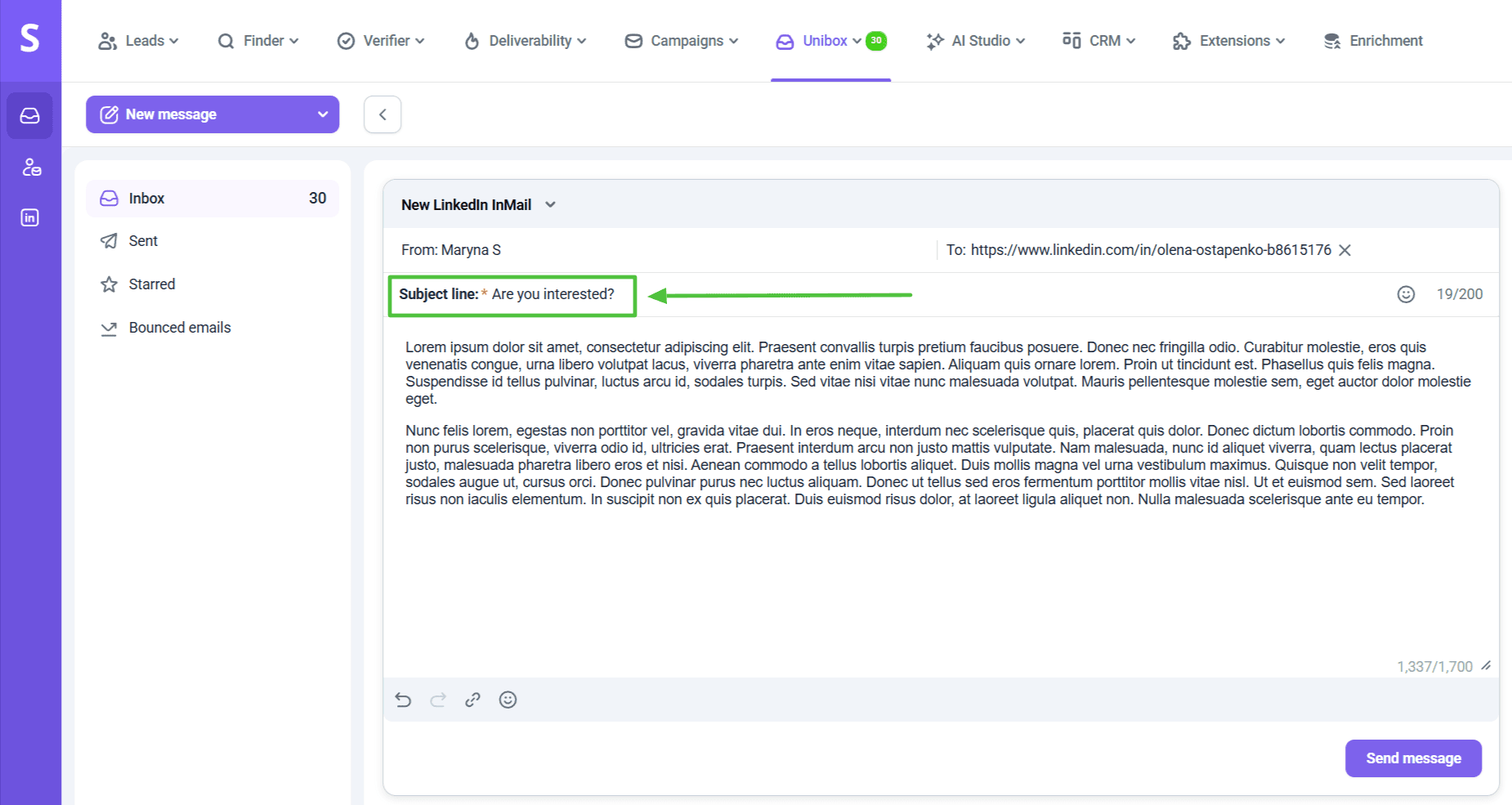Viewport: 1512px width, 805px height.
Task: Open the LinkedIn icon in left sidebar
Action: click(x=30, y=218)
